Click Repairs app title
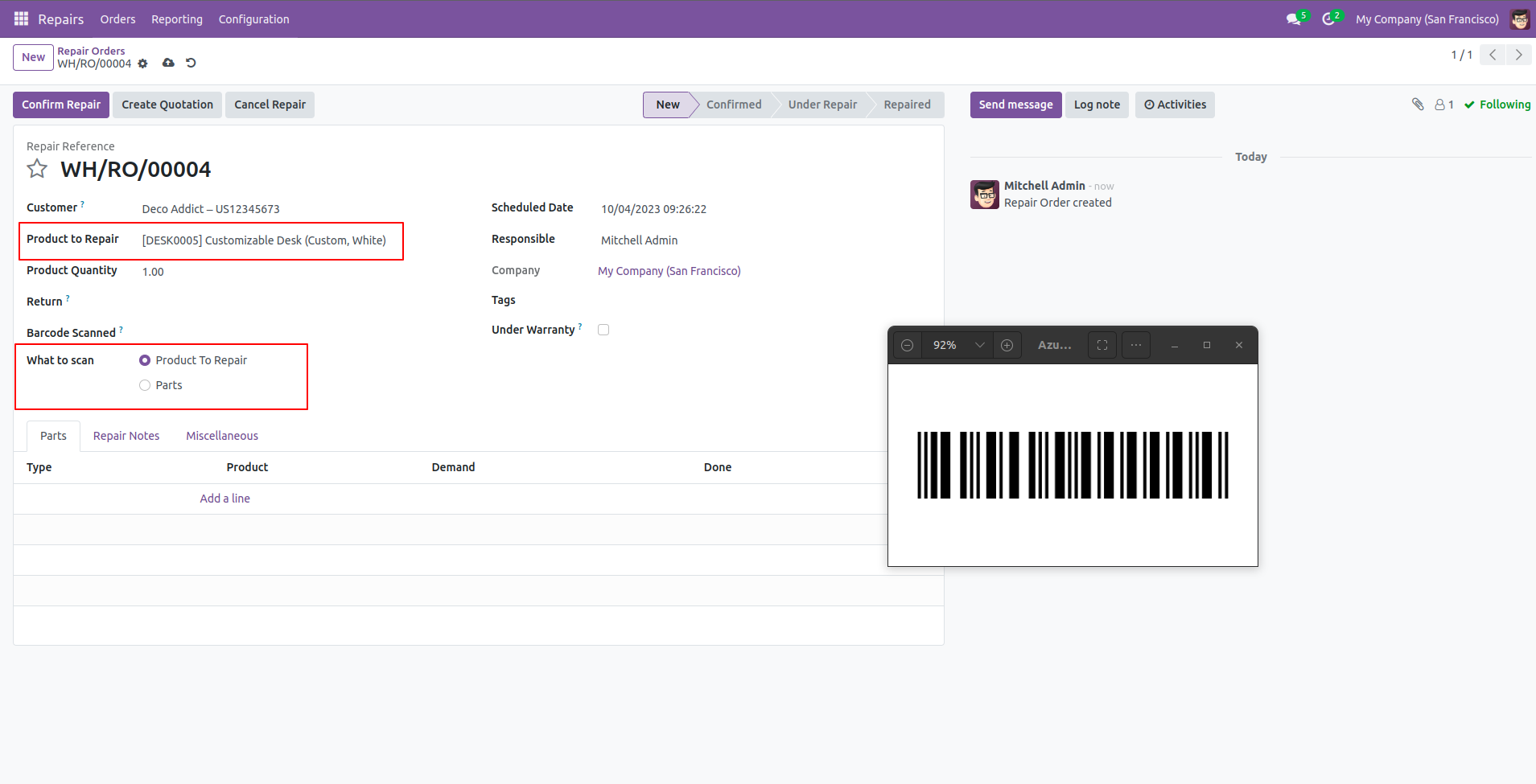This screenshot has width=1536, height=784. point(61,19)
